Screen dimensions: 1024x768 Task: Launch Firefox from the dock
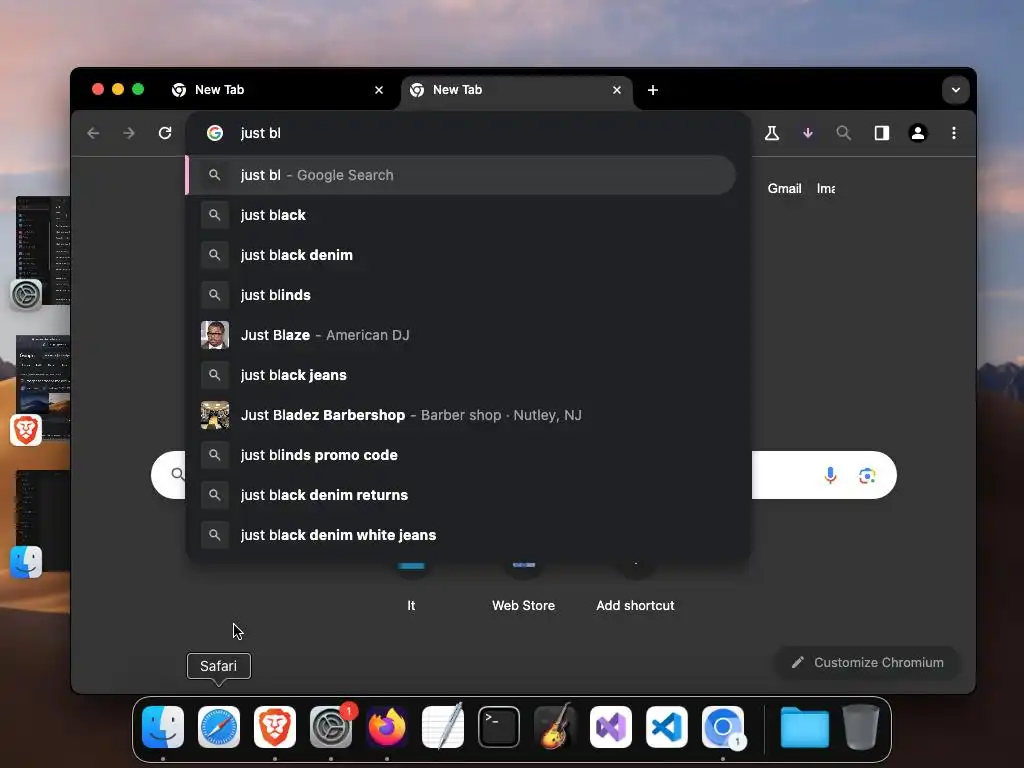tap(387, 727)
